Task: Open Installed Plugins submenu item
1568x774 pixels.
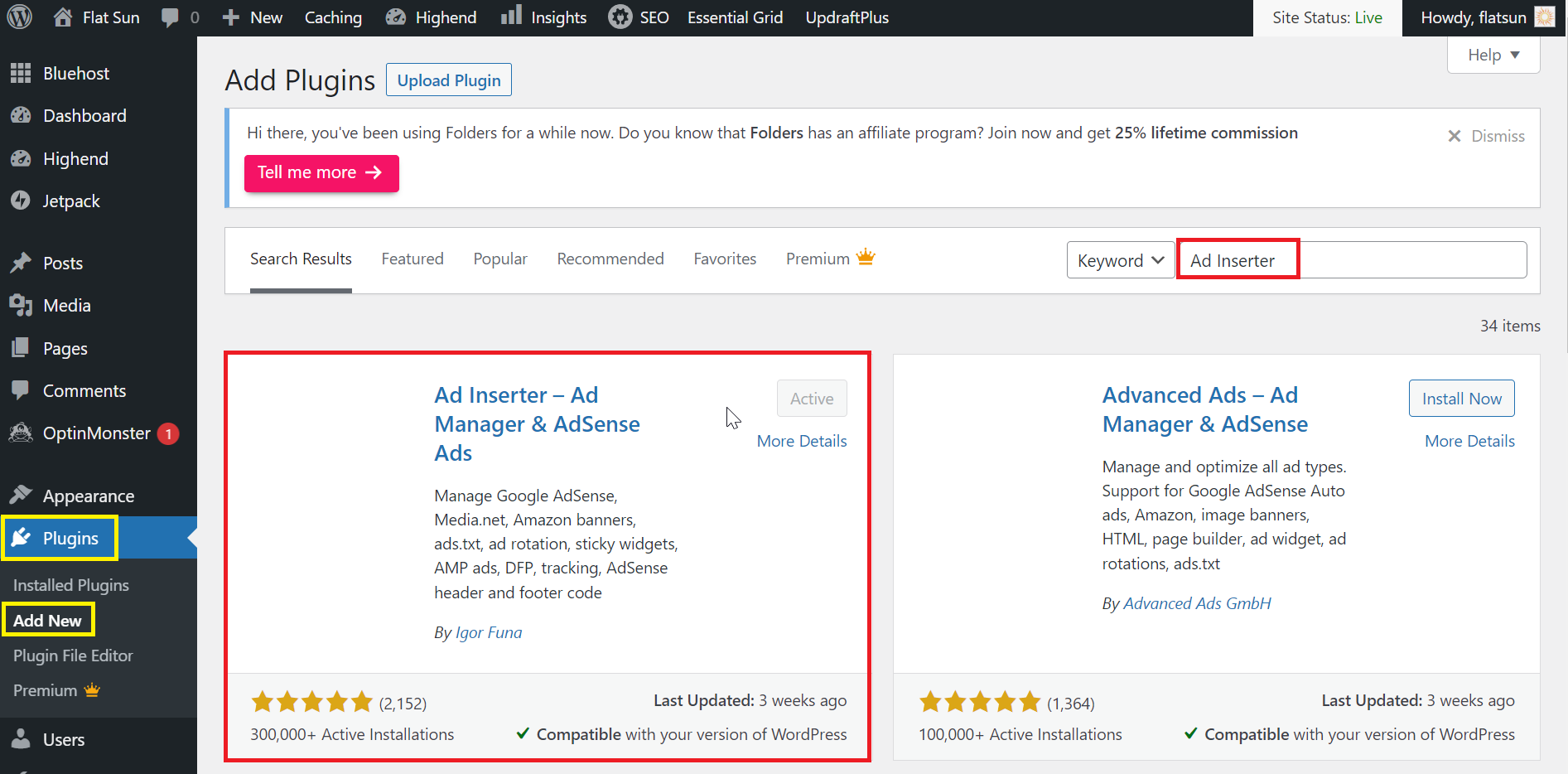Action: 71,585
